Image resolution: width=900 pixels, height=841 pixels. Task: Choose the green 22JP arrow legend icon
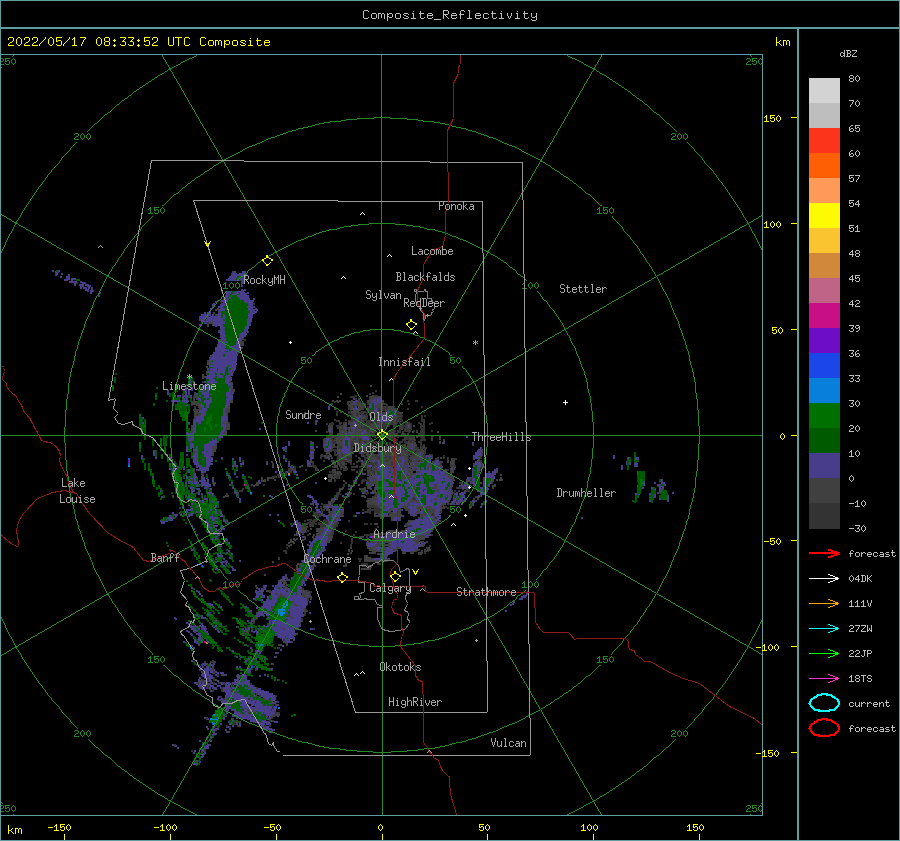pos(824,653)
